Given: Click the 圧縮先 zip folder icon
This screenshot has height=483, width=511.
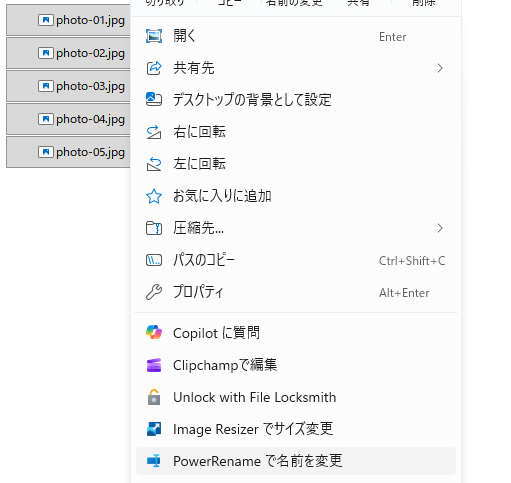Looking at the screenshot, I should 154,228.
